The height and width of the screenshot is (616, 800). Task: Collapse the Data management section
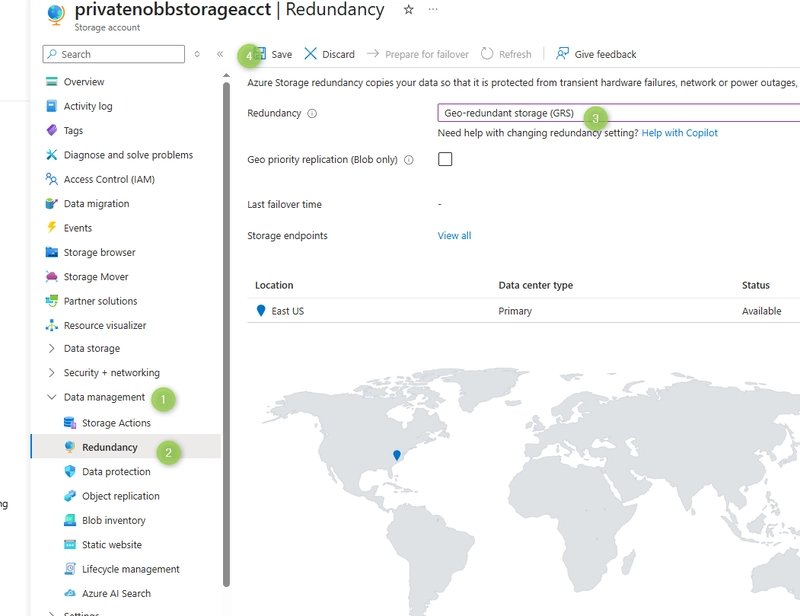52,397
